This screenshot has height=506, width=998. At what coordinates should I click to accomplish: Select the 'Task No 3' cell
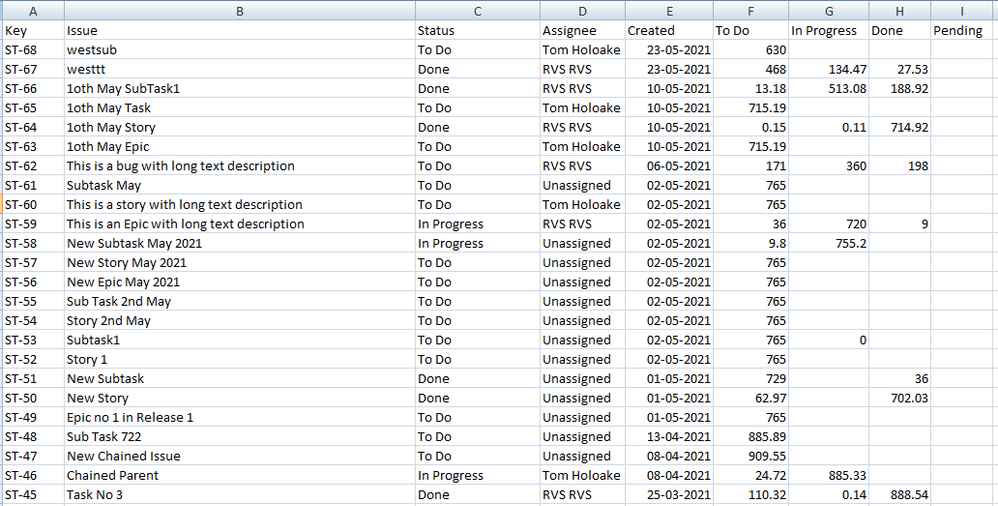click(239, 495)
